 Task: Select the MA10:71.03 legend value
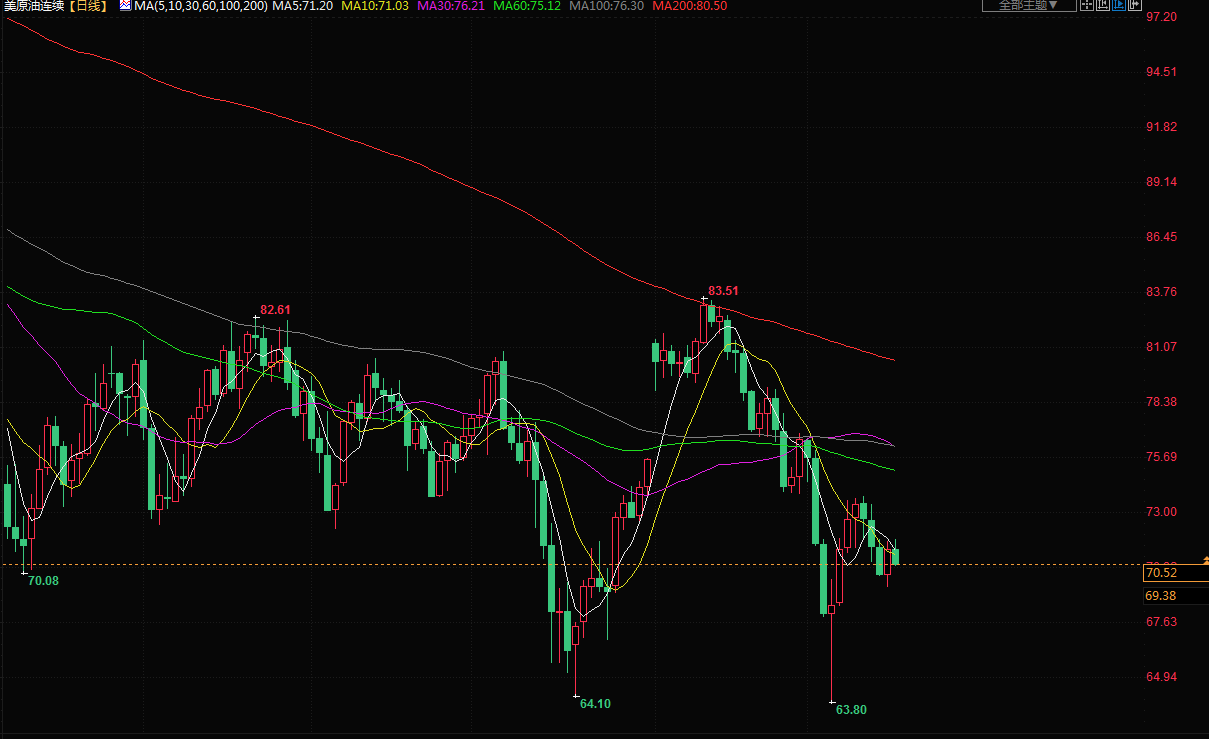coord(375,6)
